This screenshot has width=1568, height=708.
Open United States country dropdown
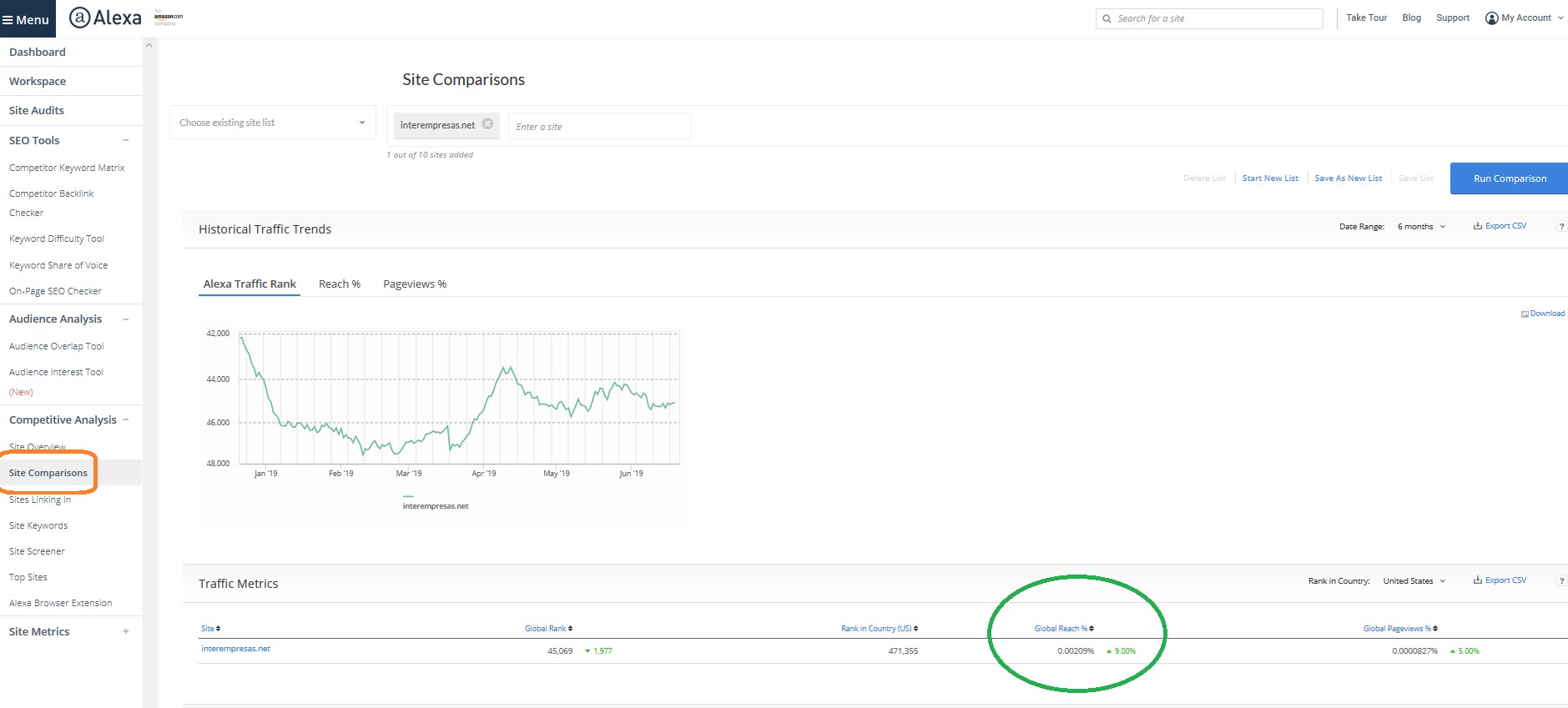[x=1414, y=581]
